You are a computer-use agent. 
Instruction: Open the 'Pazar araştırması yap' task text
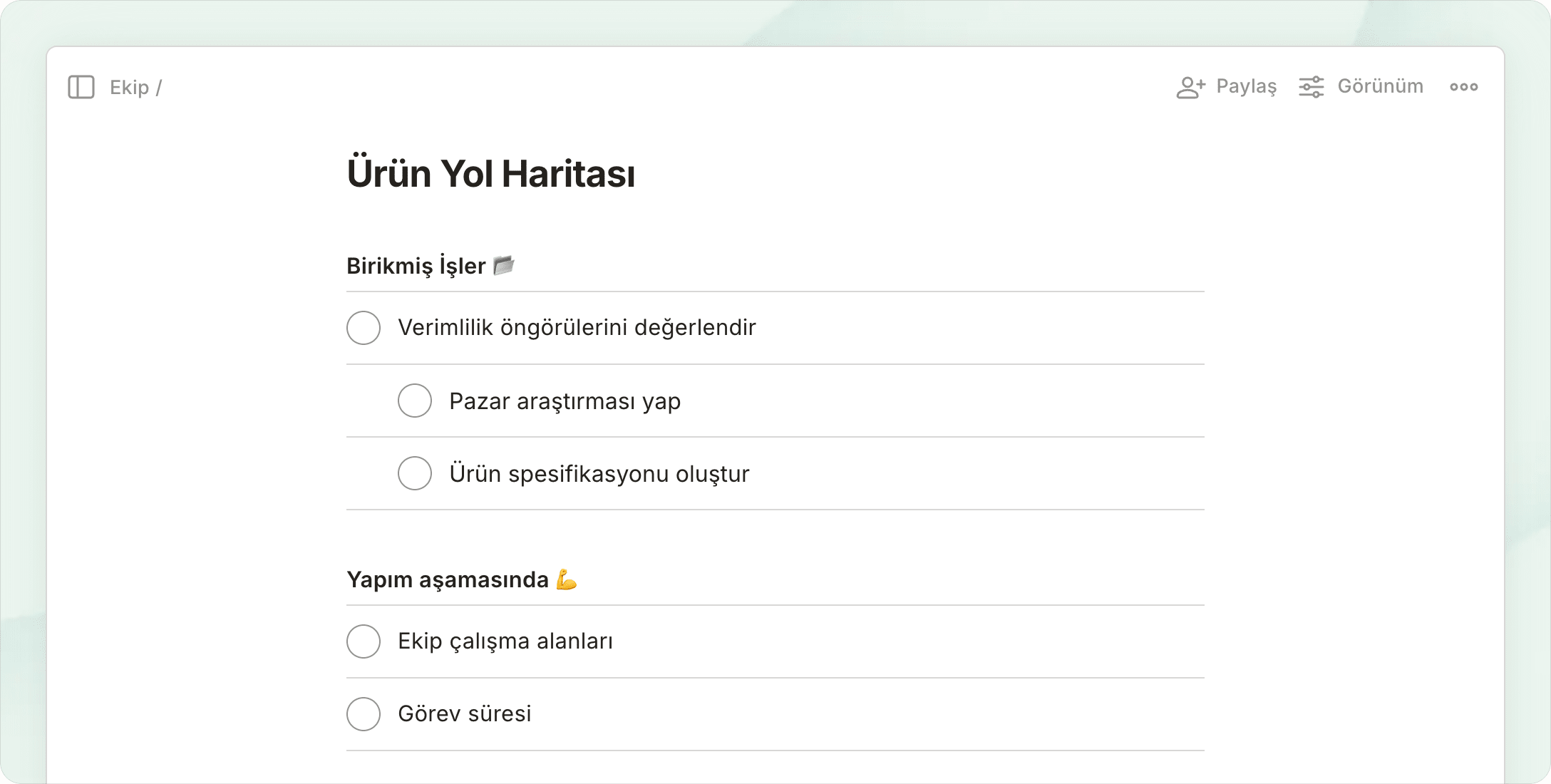[565, 401]
